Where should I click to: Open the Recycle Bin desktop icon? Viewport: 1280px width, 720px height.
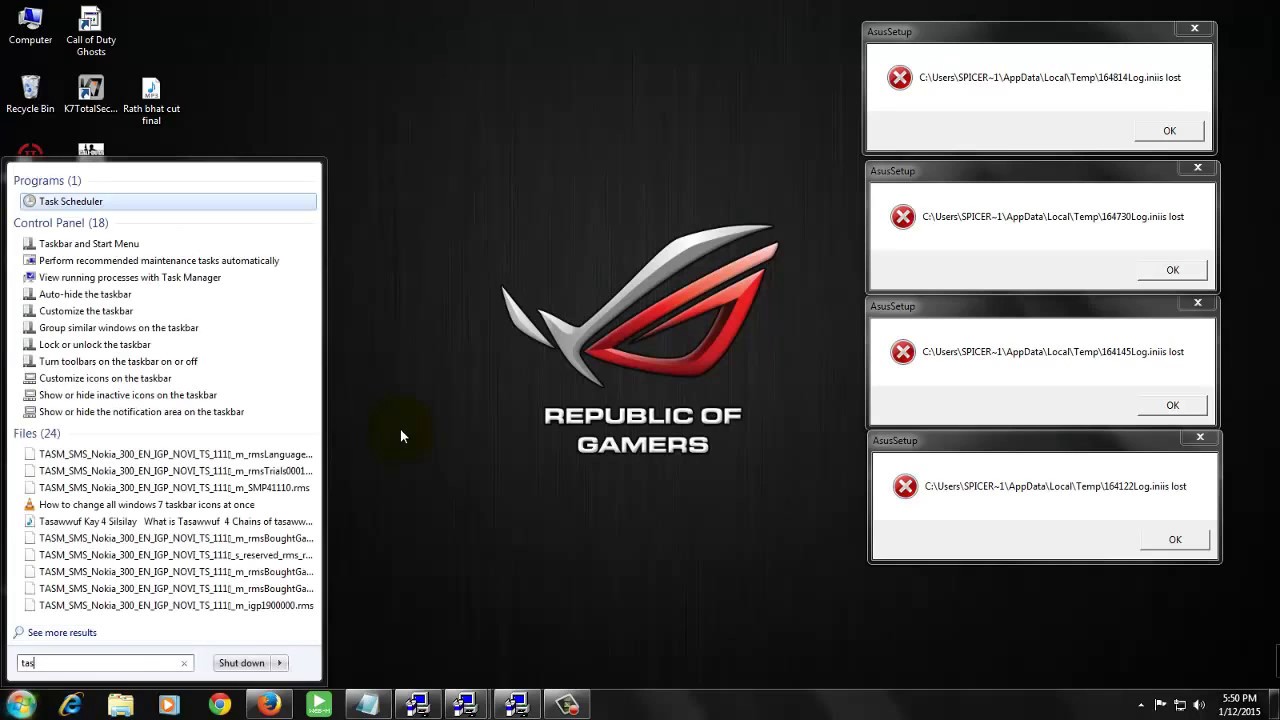[x=30, y=96]
